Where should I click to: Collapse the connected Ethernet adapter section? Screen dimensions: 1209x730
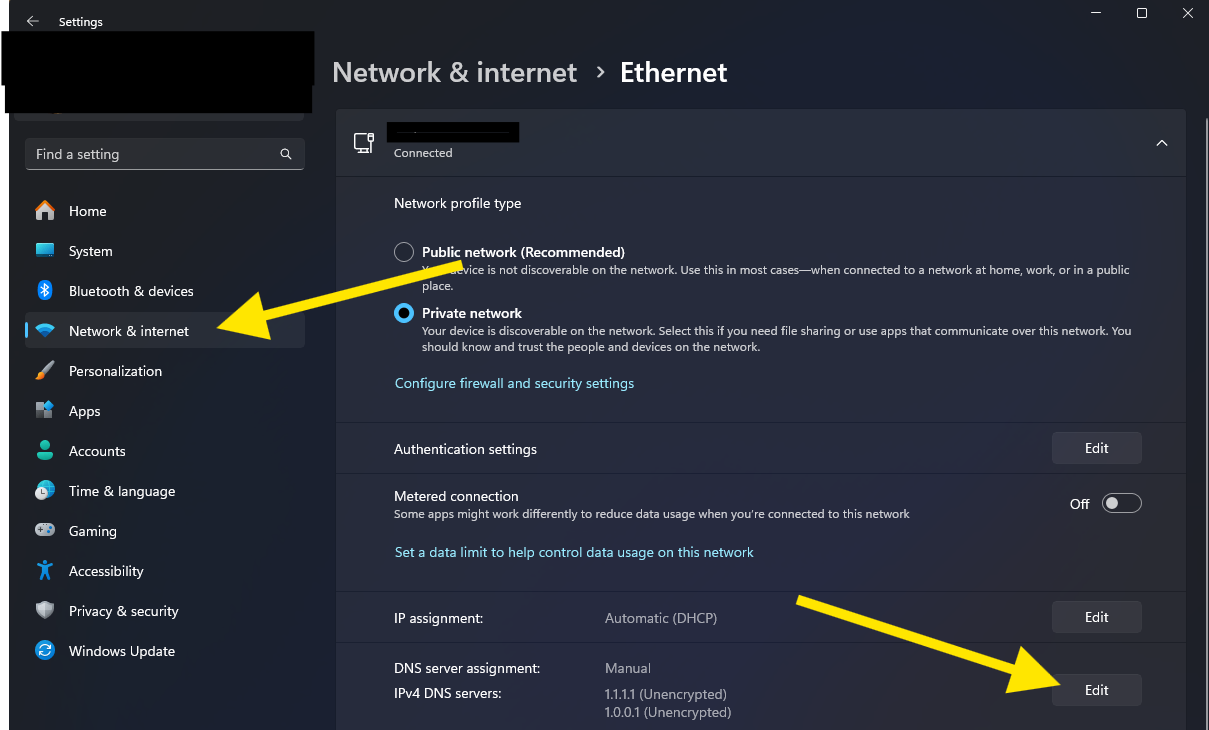tap(1161, 143)
